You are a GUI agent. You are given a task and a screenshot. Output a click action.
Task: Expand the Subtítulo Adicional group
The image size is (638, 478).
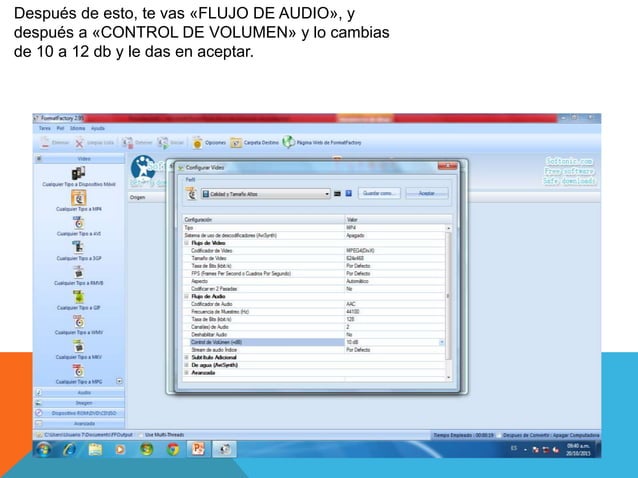[187, 358]
